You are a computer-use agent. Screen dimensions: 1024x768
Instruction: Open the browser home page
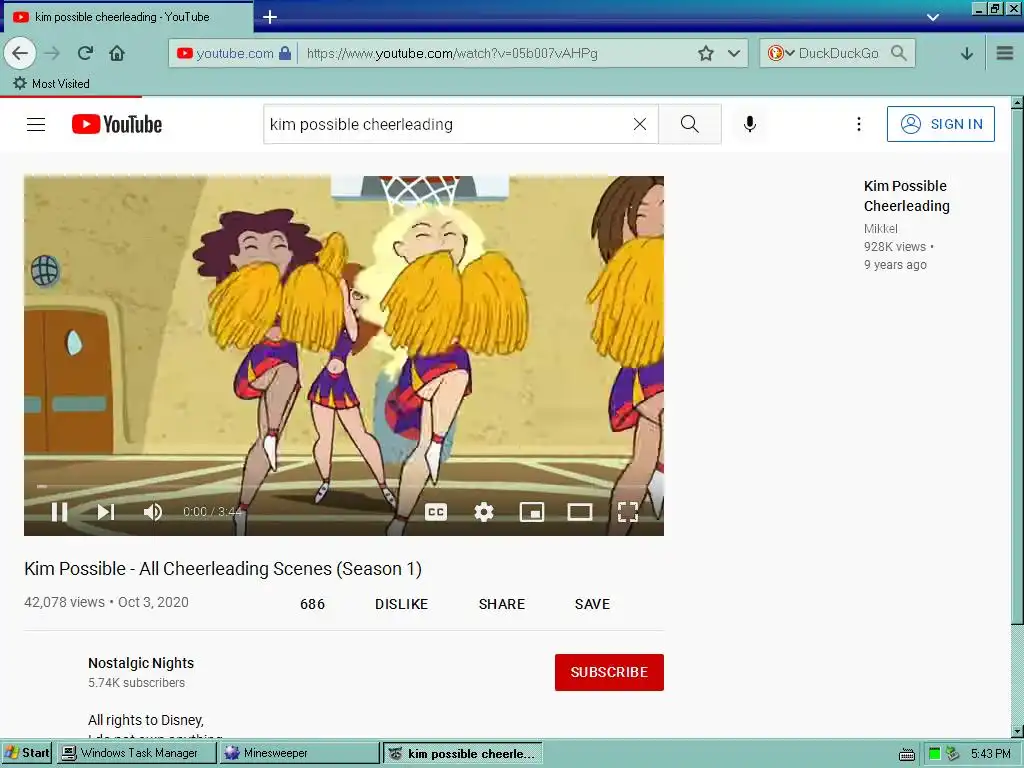click(117, 54)
